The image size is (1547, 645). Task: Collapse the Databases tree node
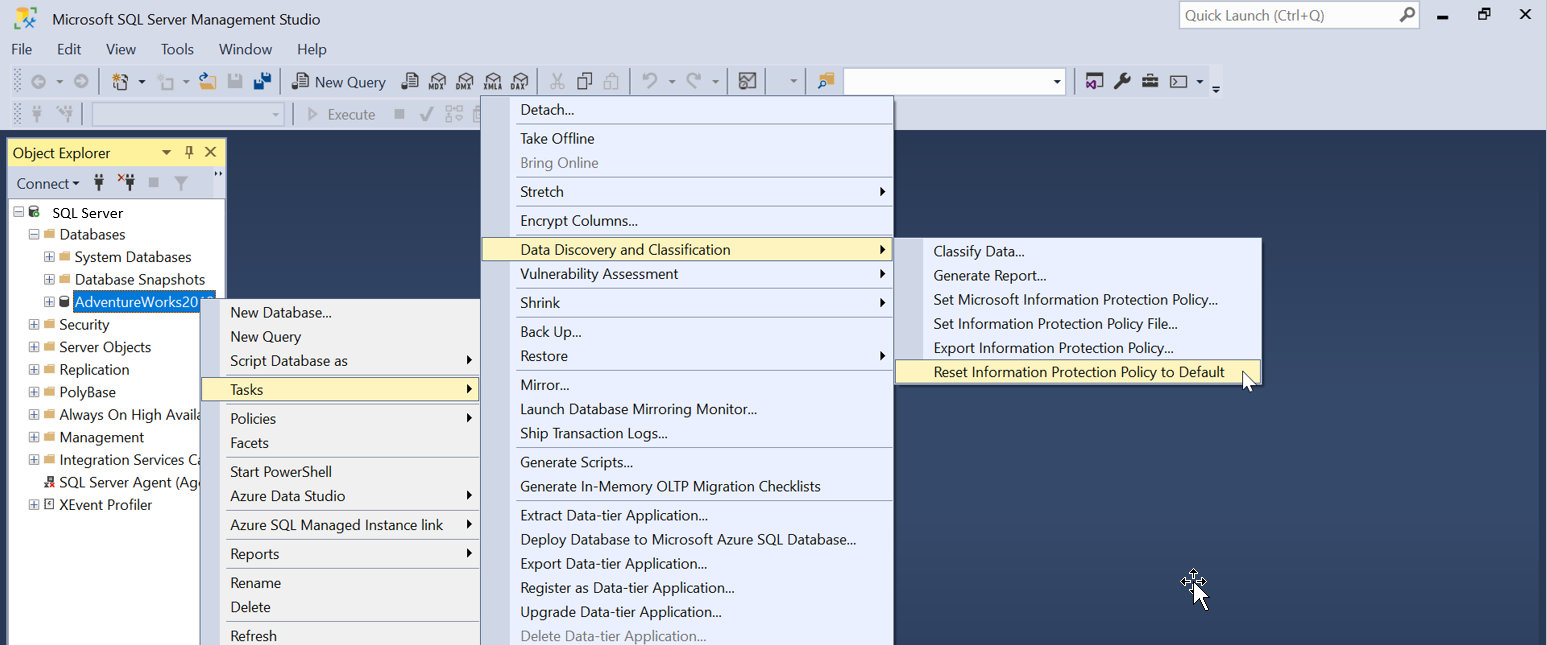(33, 234)
